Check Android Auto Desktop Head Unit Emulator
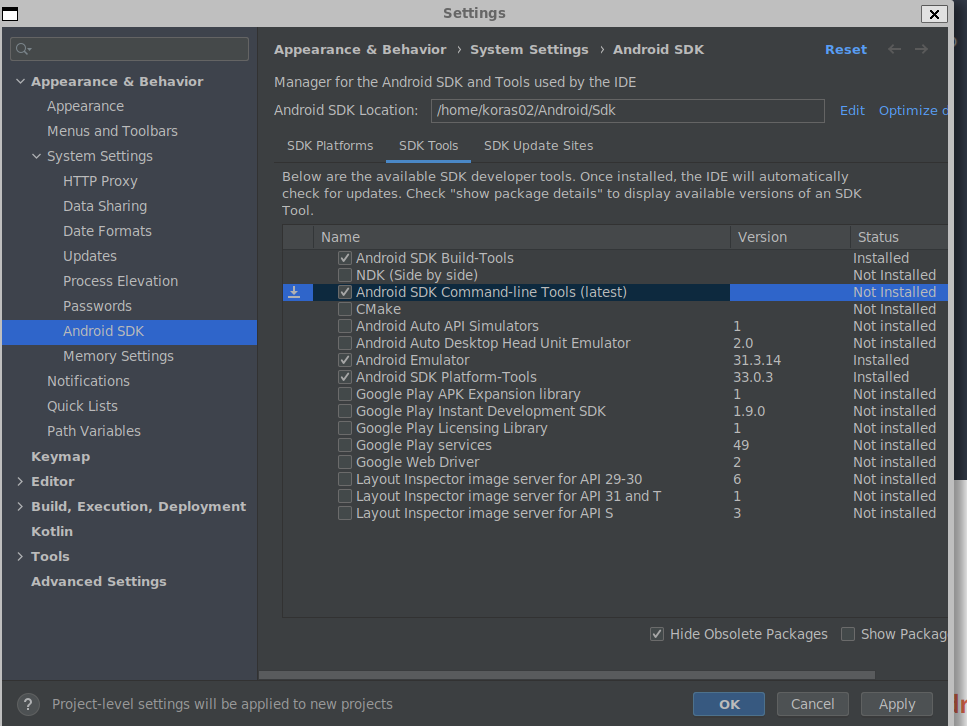 pos(345,343)
